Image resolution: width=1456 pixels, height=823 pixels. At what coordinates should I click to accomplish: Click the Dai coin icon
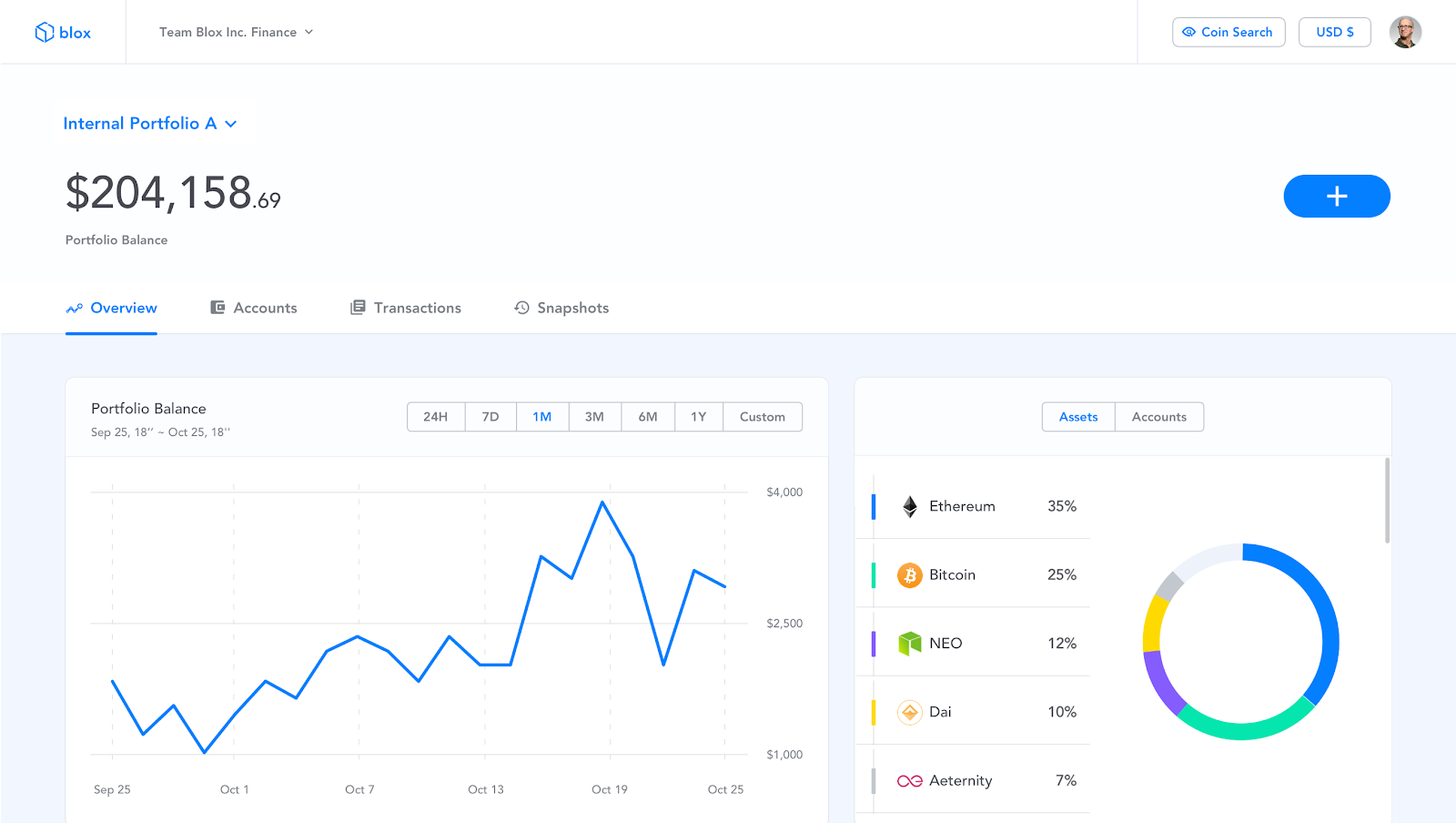(x=909, y=712)
